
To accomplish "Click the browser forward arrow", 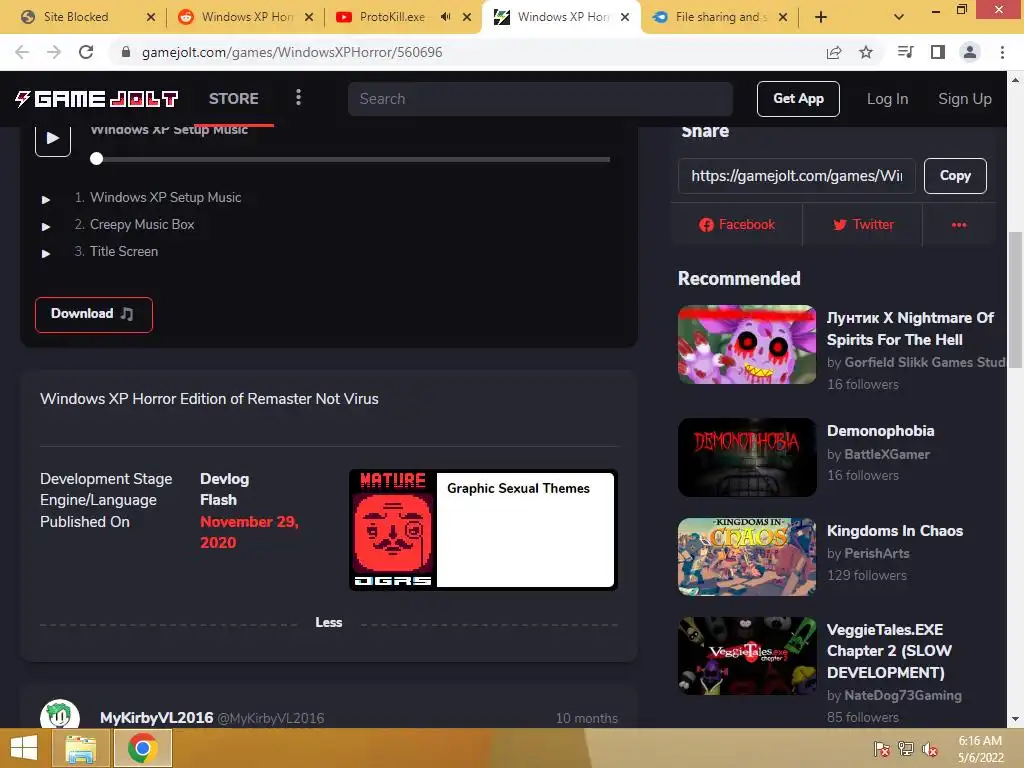I will (x=54, y=52).
